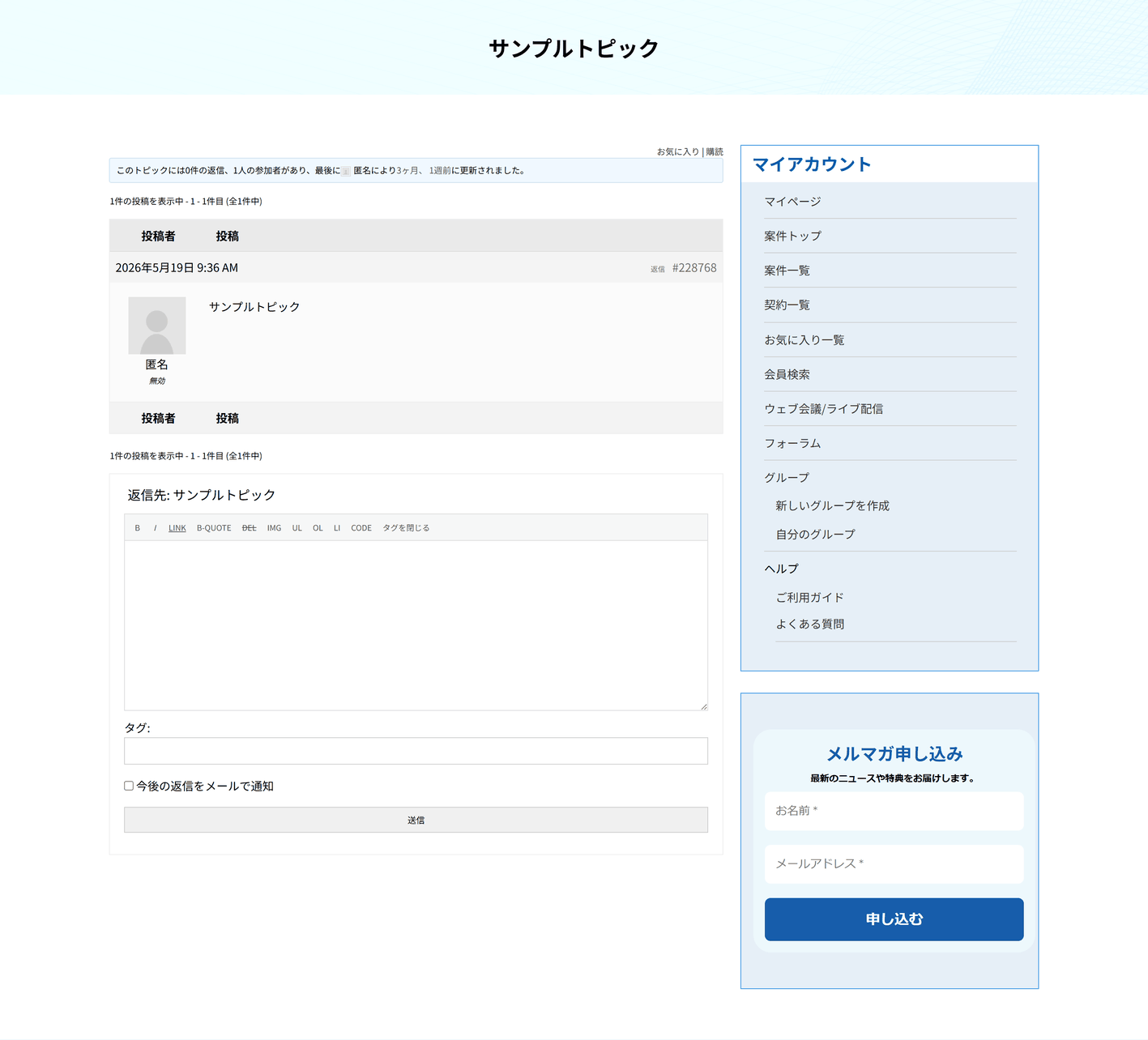
Task: Click the タグ input field
Action: (x=416, y=751)
